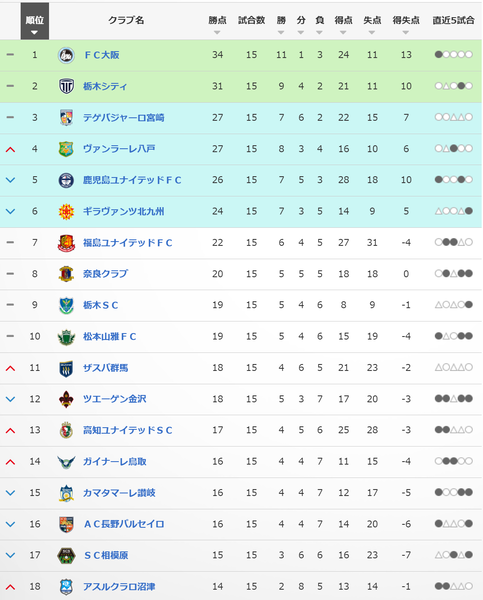The height and width of the screenshot is (600, 483).
Task: Click FC大阪's recent five match results indicators
Action: pos(454,55)
